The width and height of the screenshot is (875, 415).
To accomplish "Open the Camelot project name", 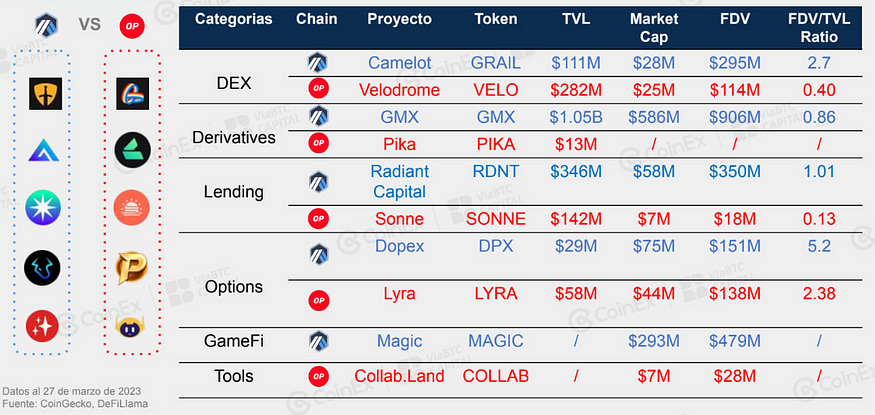I will (x=400, y=63).
